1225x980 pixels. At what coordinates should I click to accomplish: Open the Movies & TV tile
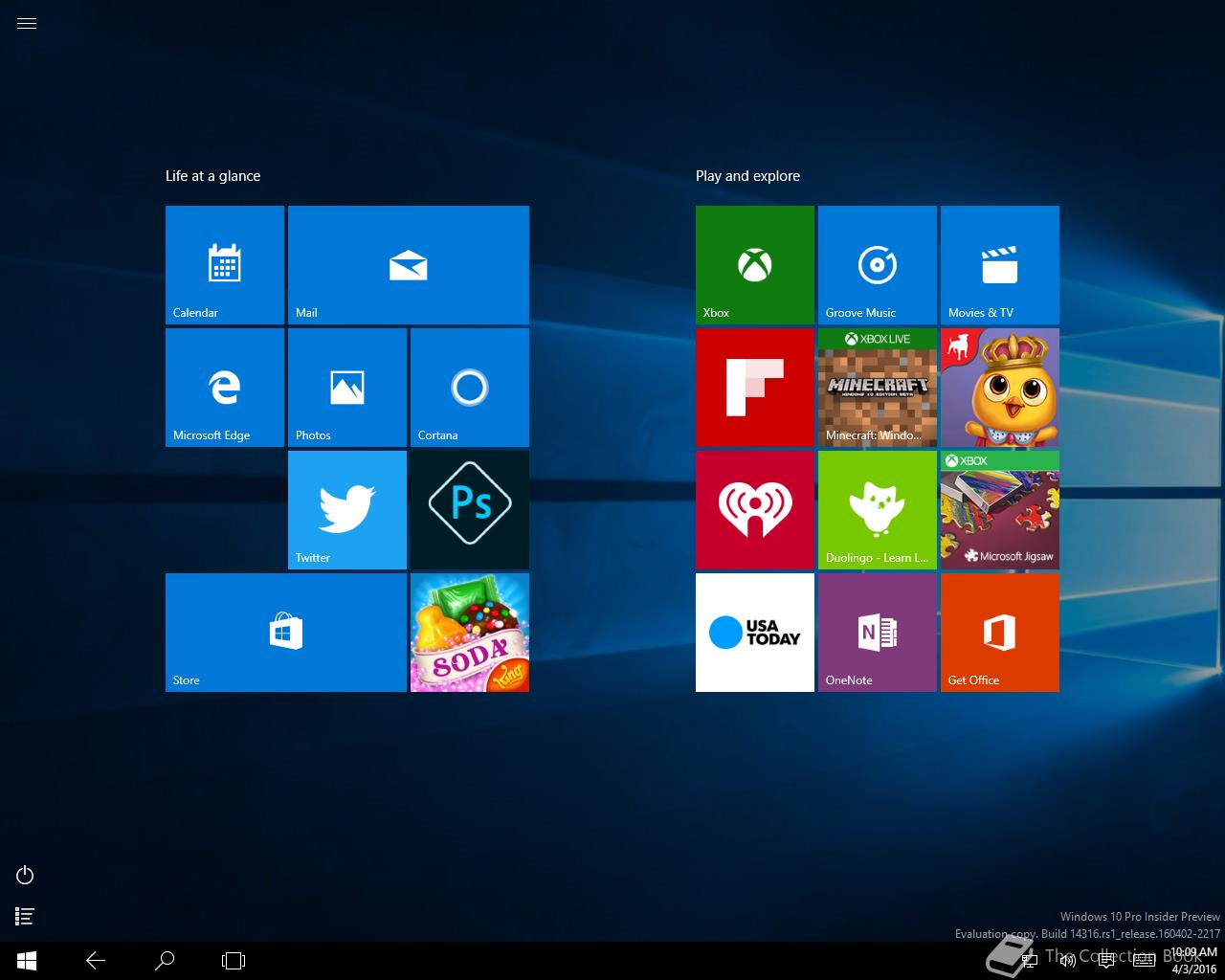1000,265
